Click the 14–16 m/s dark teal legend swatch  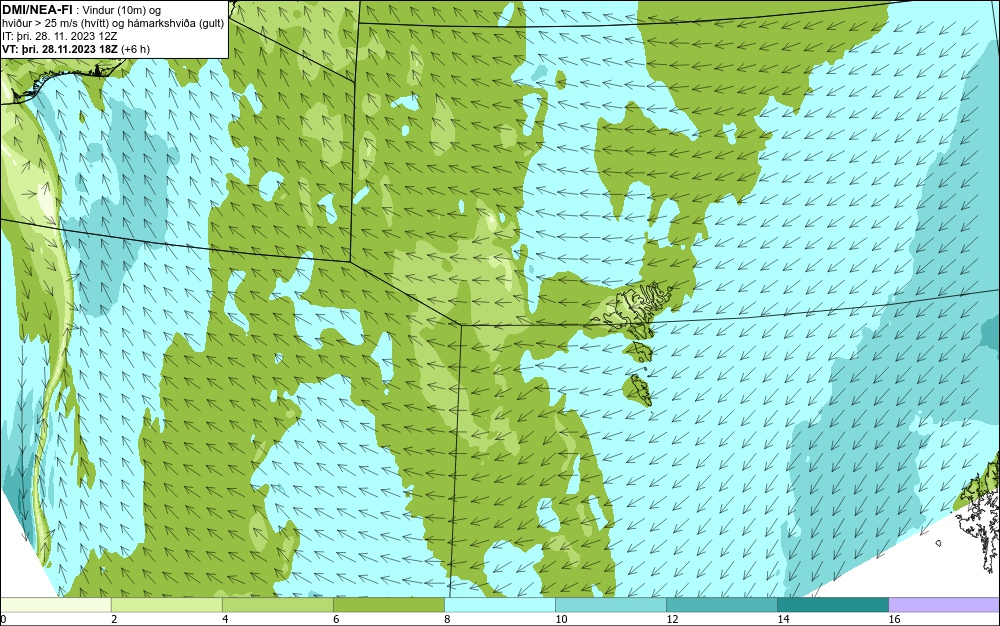coord(833,605)
